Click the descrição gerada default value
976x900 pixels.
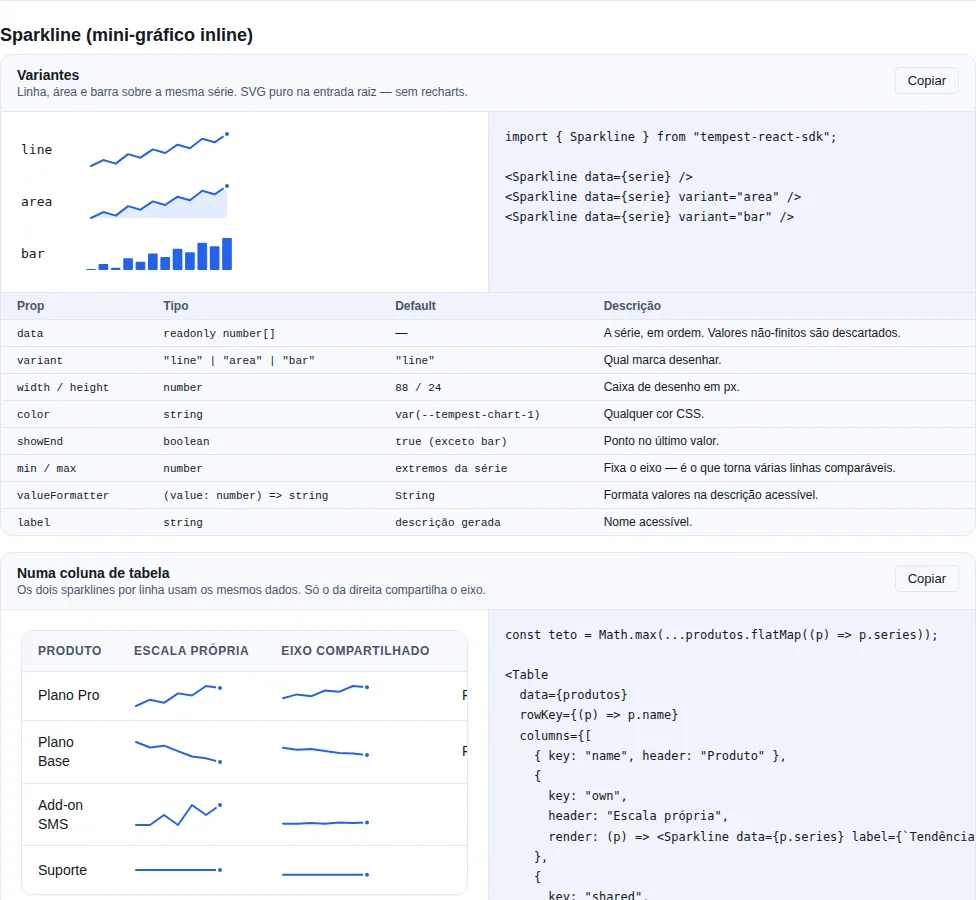tap(448, 522)
